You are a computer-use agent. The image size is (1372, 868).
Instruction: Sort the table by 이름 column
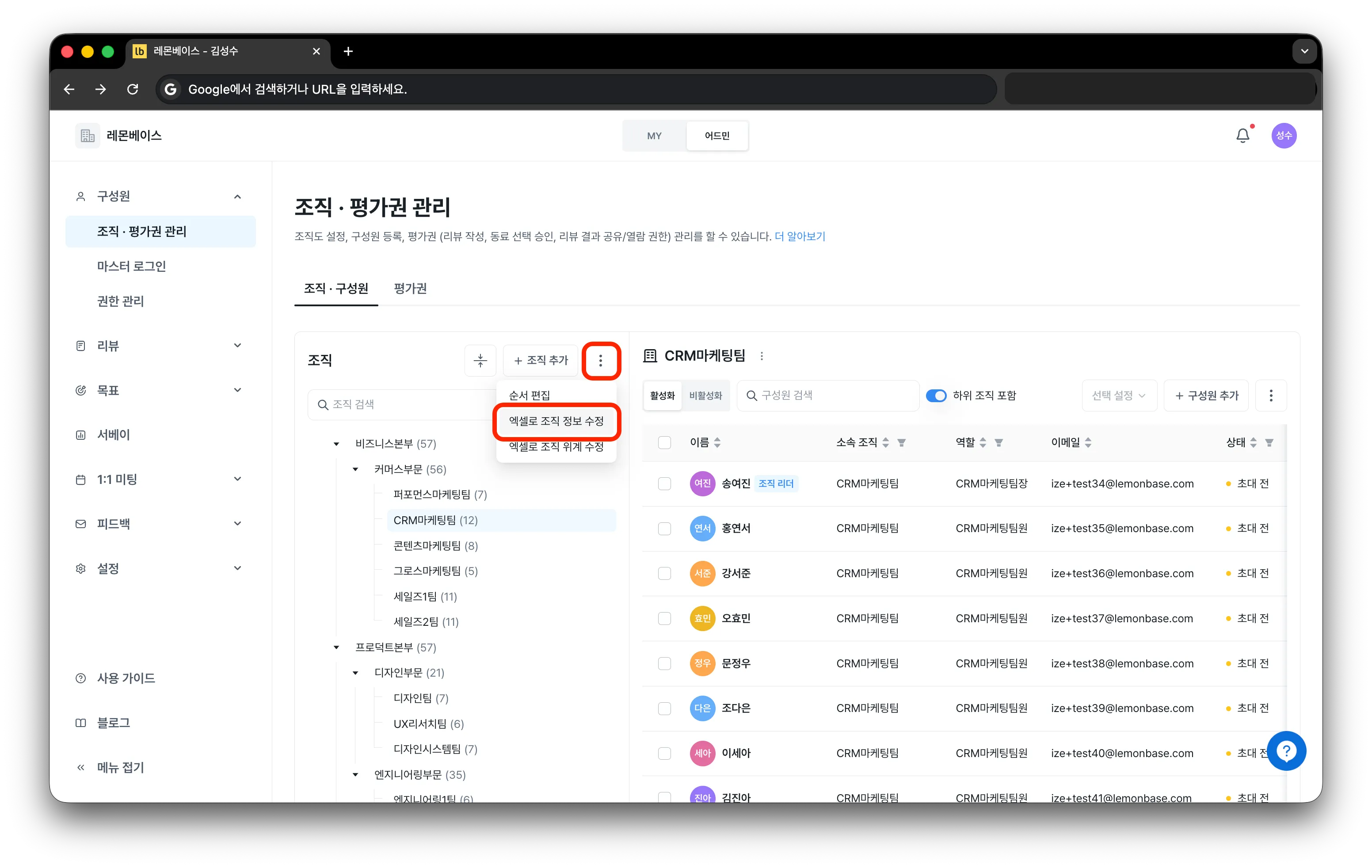coord(717,442)
